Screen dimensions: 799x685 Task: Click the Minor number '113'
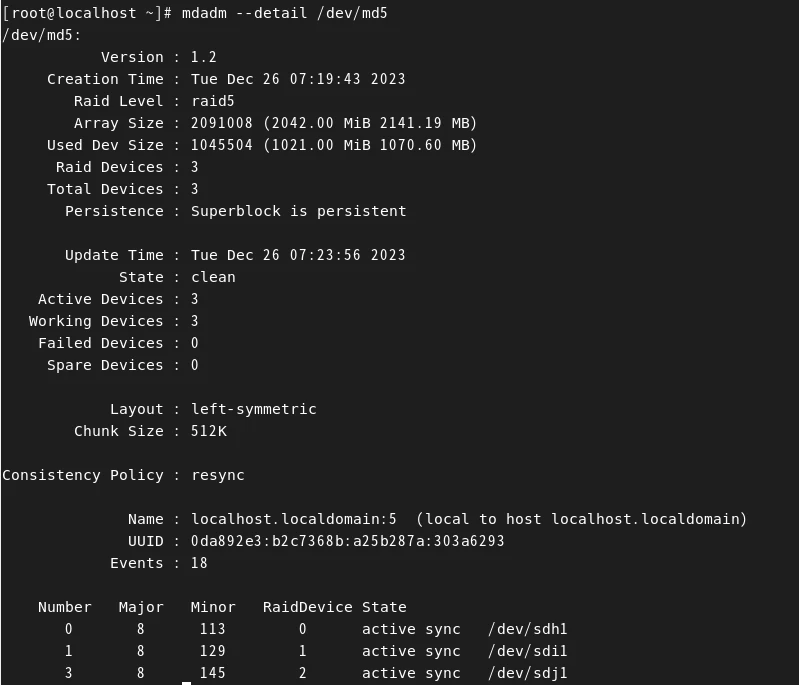(x=212, y=629)
